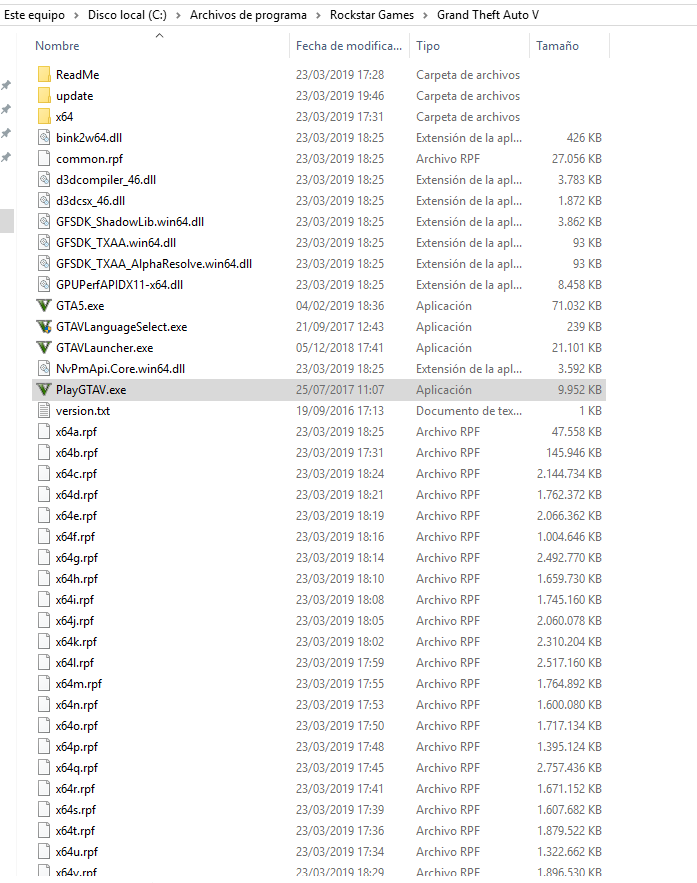This screenshot has width=697, height=883.
Task: Select the x64m.rpf file name
Action: [x=79, y=684]
